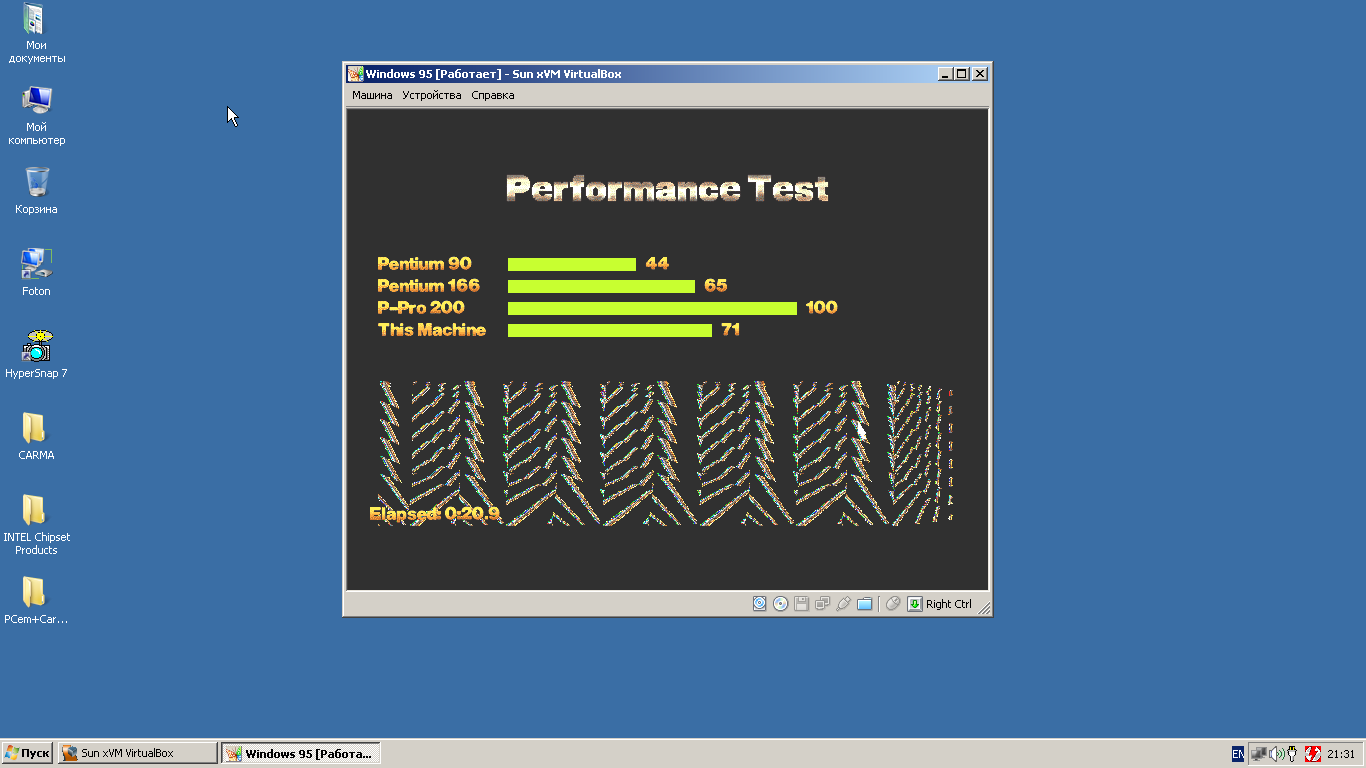Image resolution: width=1366 pixels, height=768 pixels.
Task: Click the taskbar clock showing 21:31
Action: click(1341, 754)
